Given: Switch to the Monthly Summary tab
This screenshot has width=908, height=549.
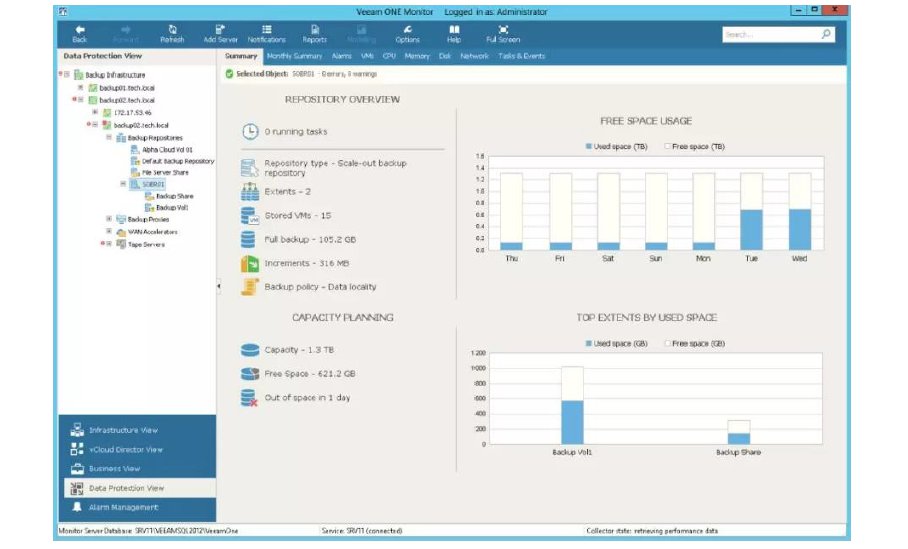Looking at the screenshot, I should point(294,56).
